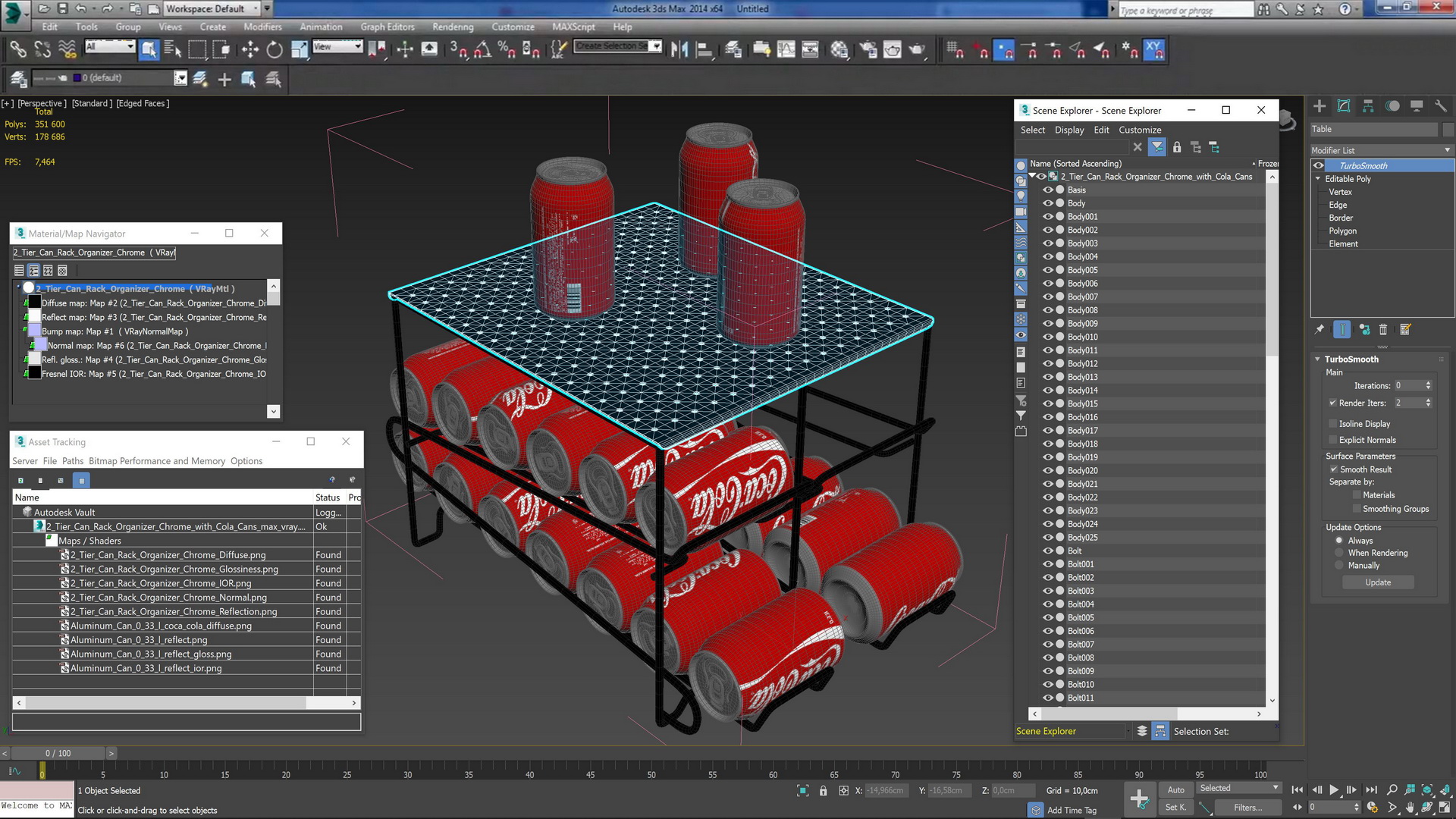Open the Utilities panel hammer icon
Image resolution: width=1456 pixels, height=819 pixels.
[1441, 106]
